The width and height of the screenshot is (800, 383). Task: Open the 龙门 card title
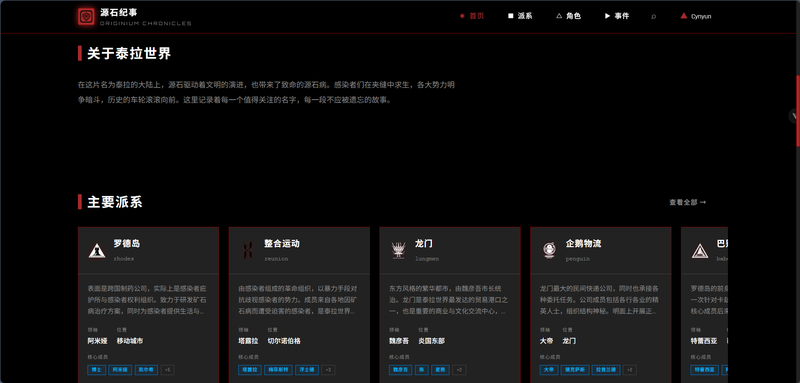[424, 244]
